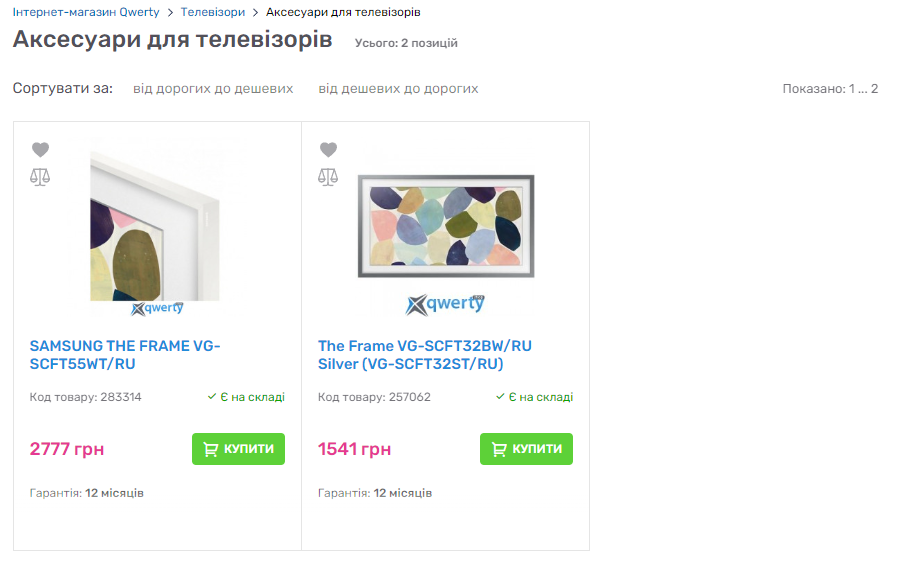This screenshot has width=908, height=583.
Task: Open Інтернет-магазин Qwerty breadcrumb link
Action: (86, 12)
